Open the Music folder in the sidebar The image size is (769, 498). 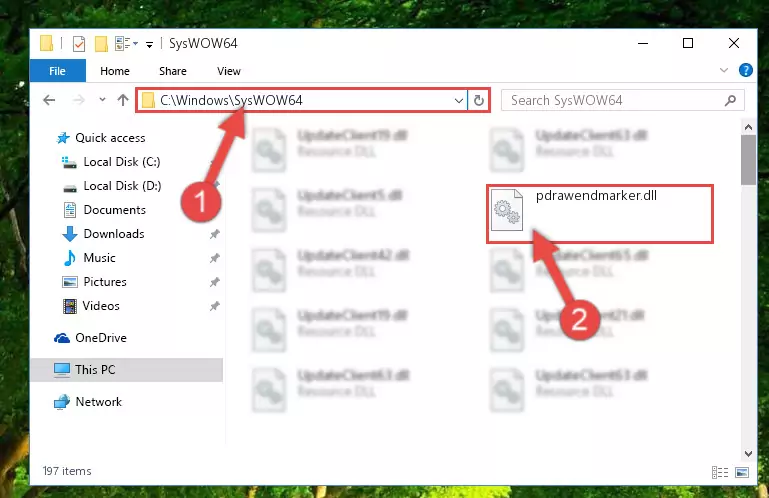(90, 258)
